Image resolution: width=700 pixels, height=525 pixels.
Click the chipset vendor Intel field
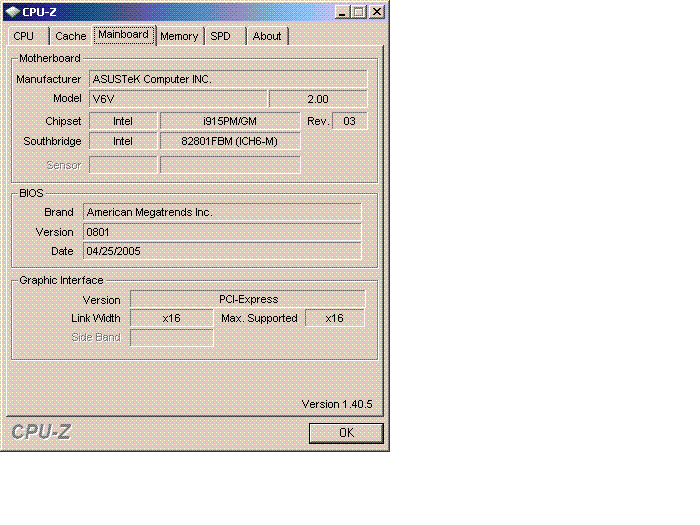[123, 121]
